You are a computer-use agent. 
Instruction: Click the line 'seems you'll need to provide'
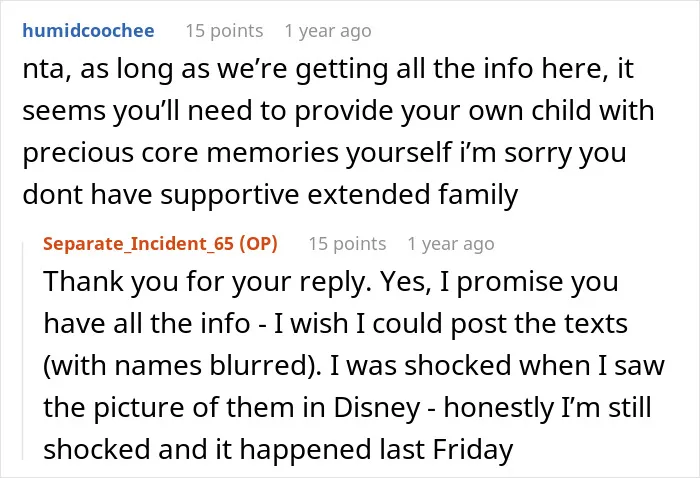(x=338, y=111)
